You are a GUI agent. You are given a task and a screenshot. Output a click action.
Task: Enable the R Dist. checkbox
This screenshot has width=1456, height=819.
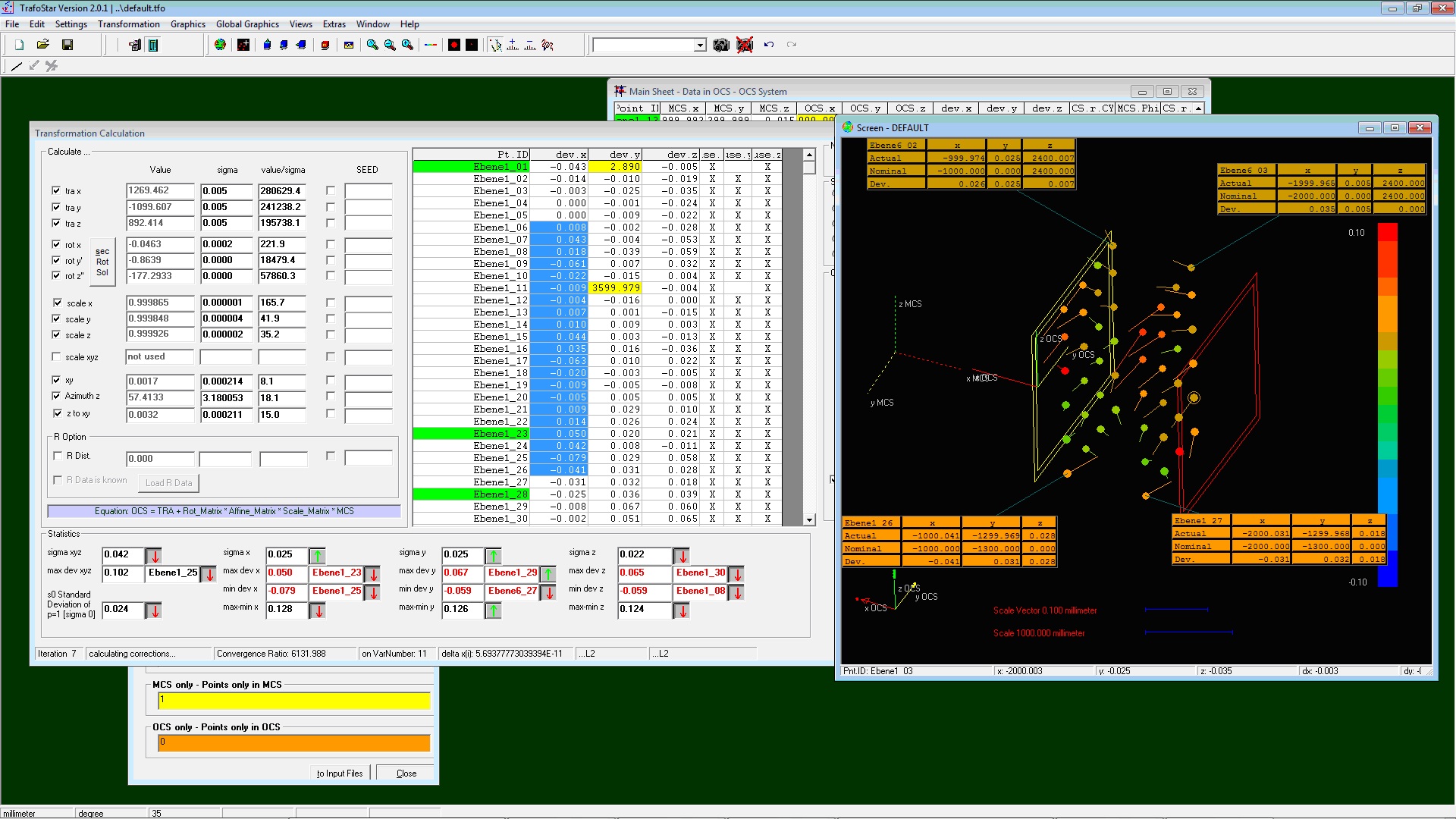pos(58,456)
